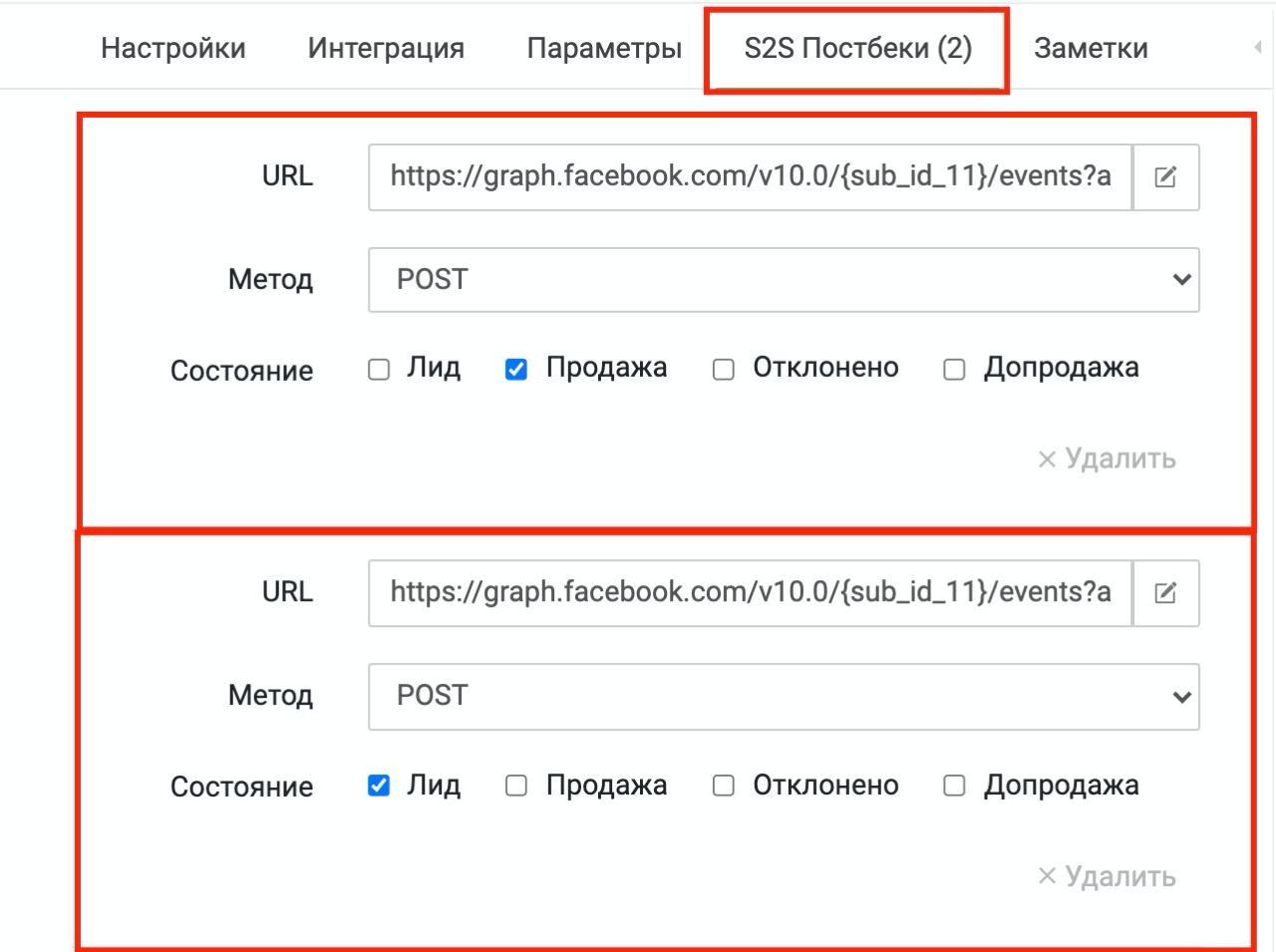This screenshot has width=1276, height=952.
Task: Select the S2S Постбеки (2) tab
Action: [x=857, y=48]
